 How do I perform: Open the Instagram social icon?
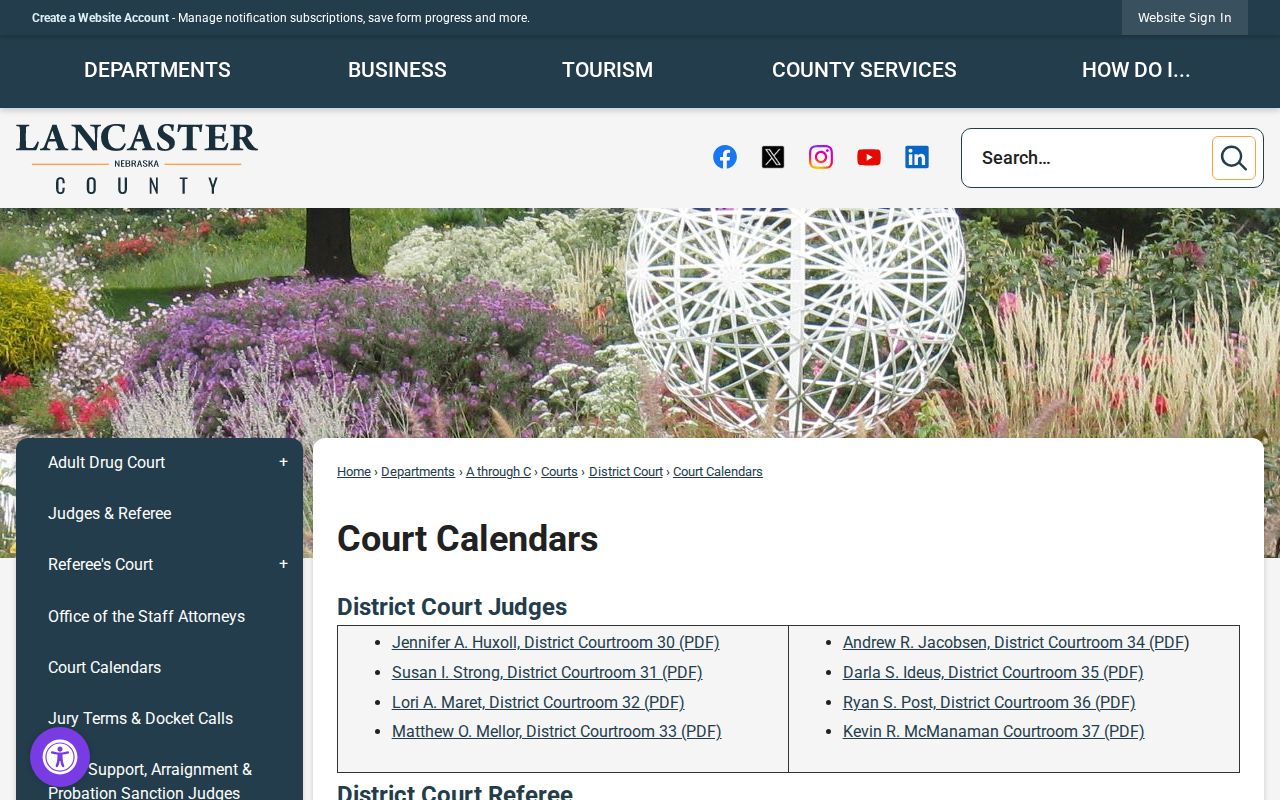821,157
